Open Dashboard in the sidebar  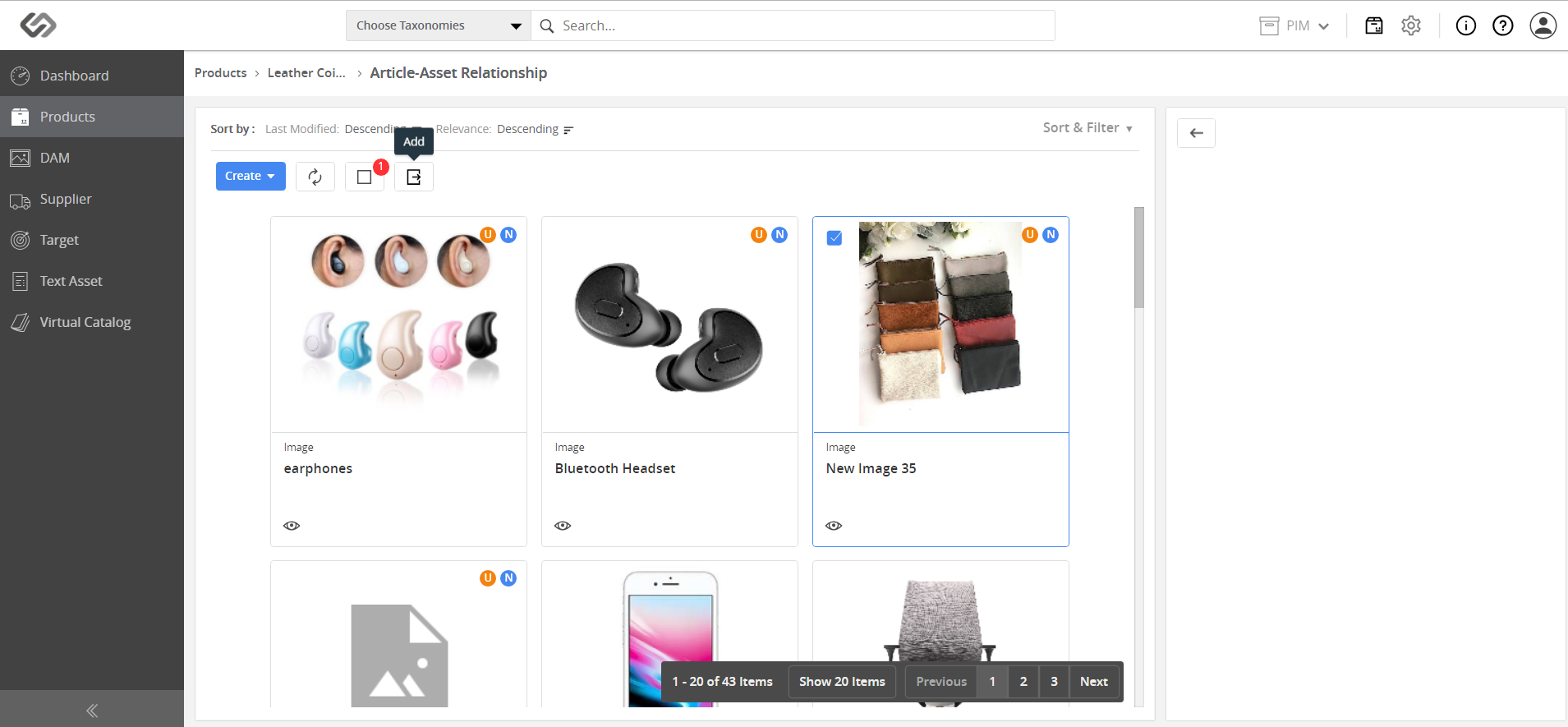click(92, 76)
